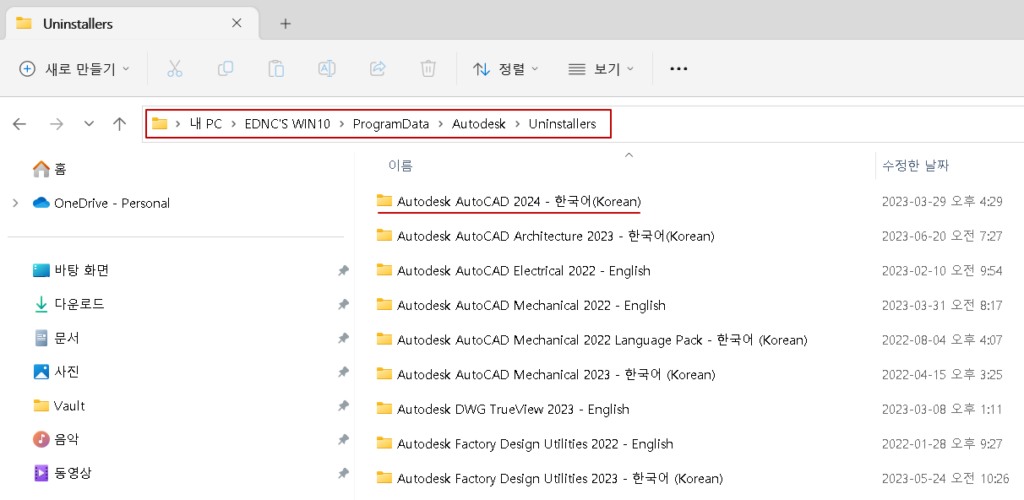Click pin icon next to 바탕 화면

tap(343, 270)
